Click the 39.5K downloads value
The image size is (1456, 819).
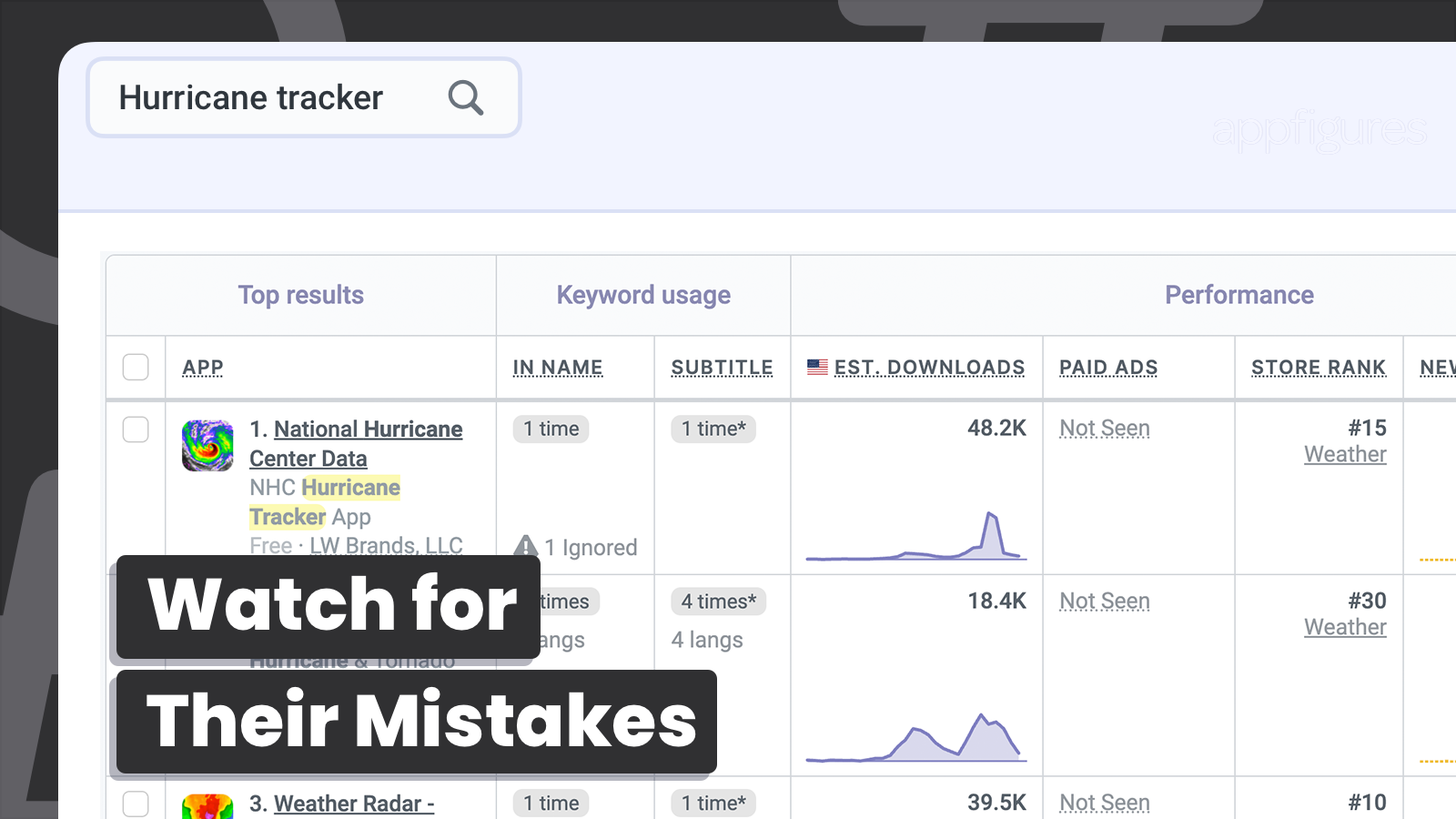click(996, 804)
